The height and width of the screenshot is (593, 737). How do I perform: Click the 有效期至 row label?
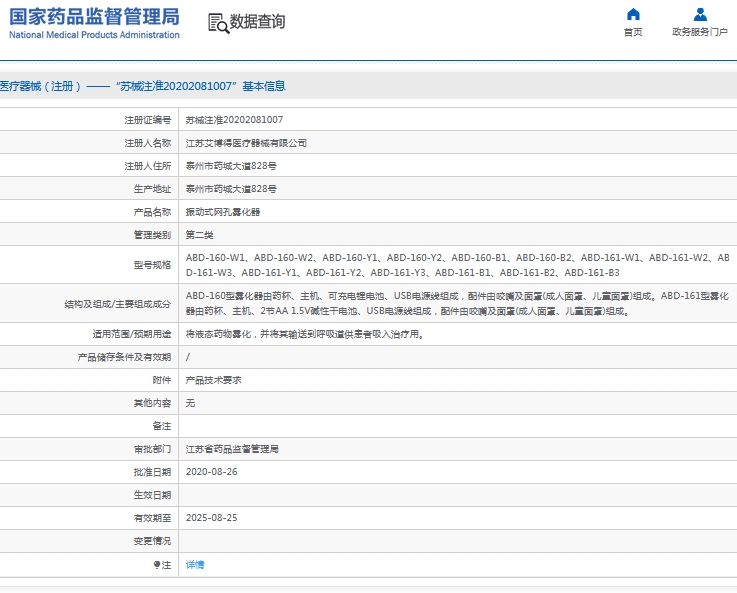[x=152, y=518]
